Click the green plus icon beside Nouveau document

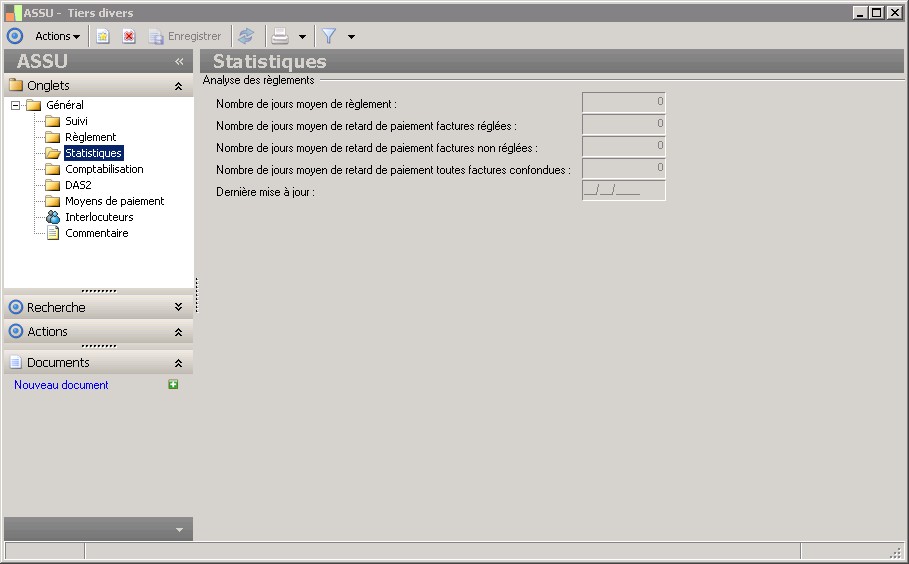(x=173, y=384)
